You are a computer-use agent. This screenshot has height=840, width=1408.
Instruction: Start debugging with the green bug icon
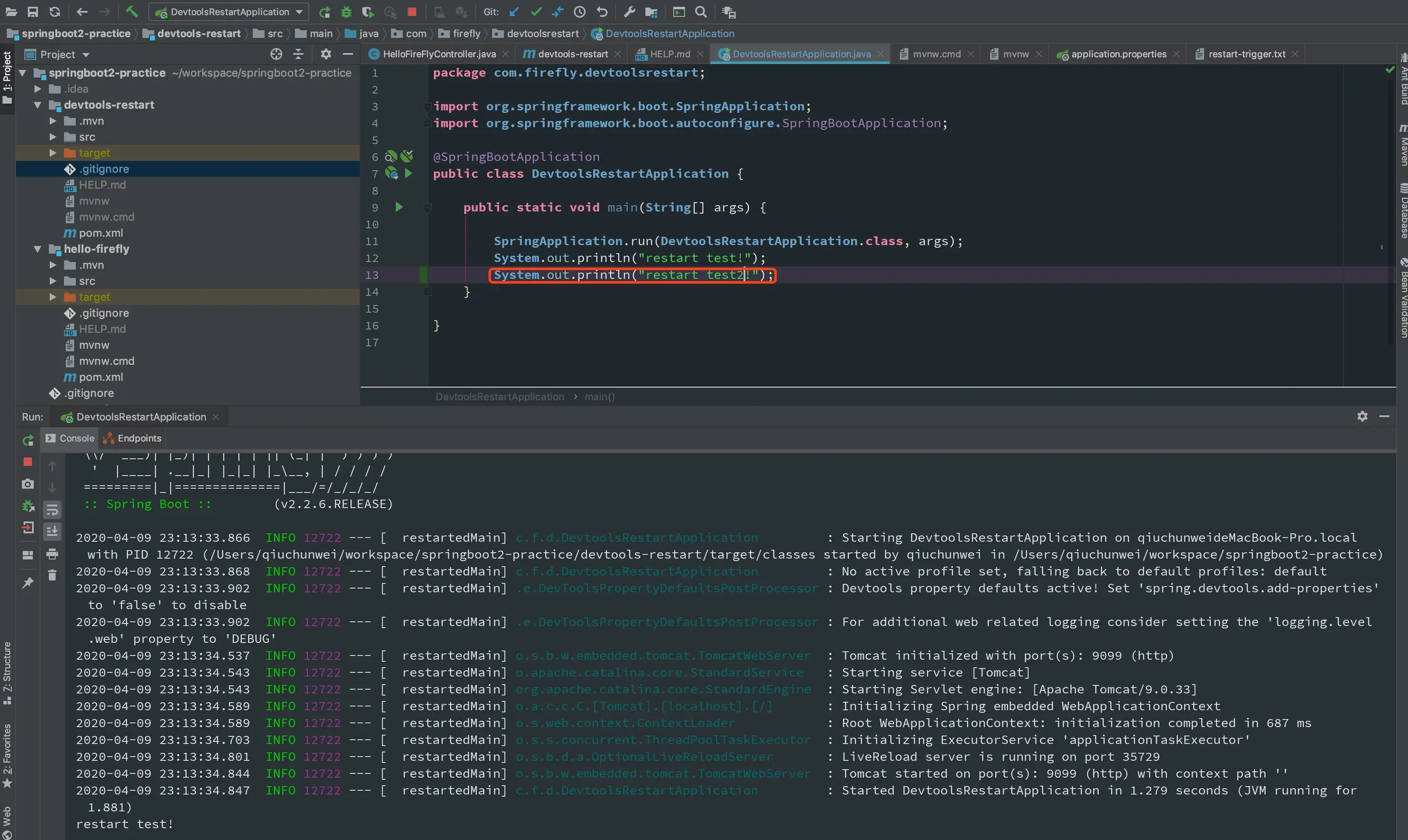tap(346, 12)
